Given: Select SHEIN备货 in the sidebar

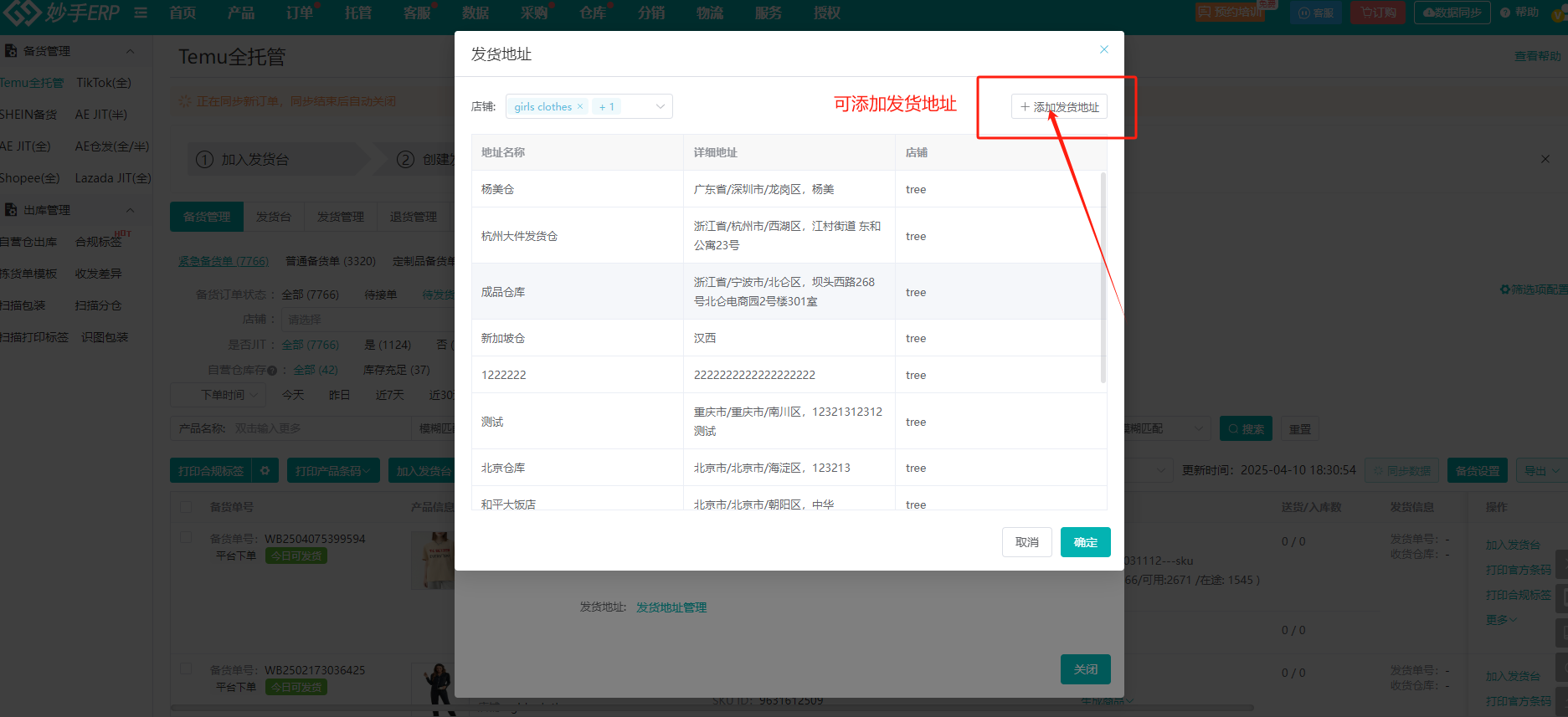Looking at the screenshot, I should point(28,115).
